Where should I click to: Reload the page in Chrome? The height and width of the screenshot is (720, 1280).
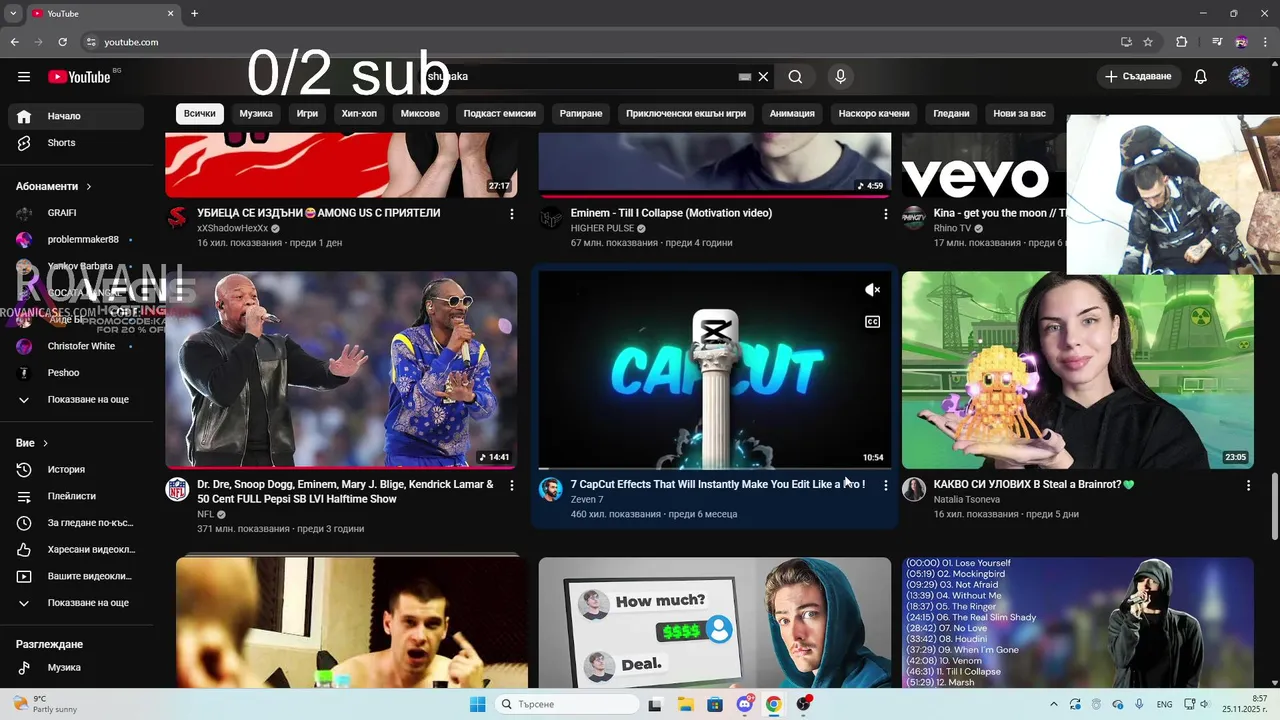[x=62, y=42]
